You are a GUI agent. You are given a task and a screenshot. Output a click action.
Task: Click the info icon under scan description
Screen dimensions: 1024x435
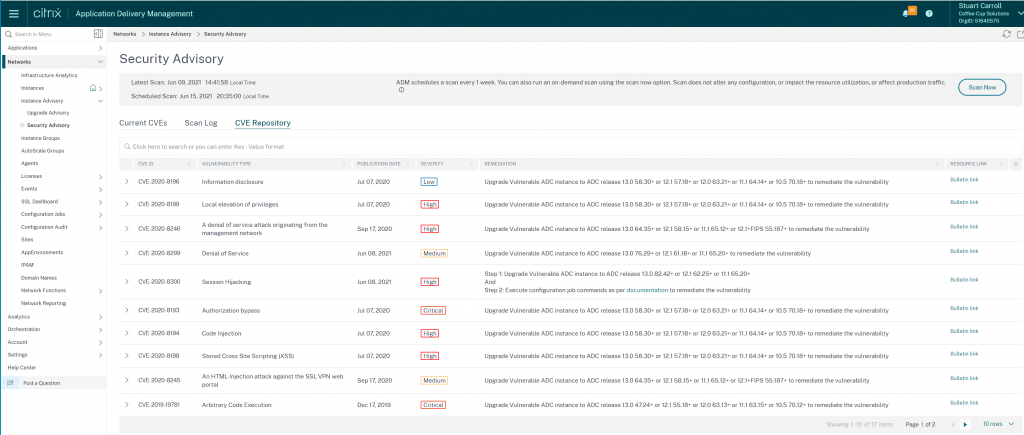coord(401,91)
